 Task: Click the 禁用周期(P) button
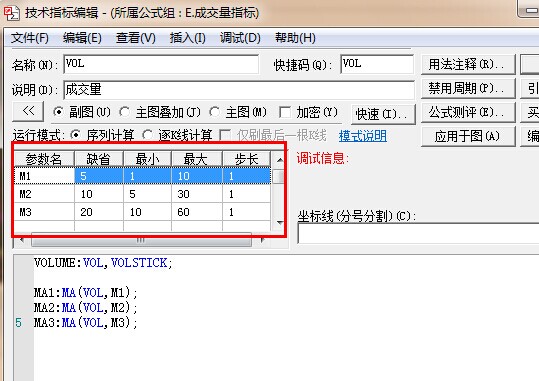(468, 88)
